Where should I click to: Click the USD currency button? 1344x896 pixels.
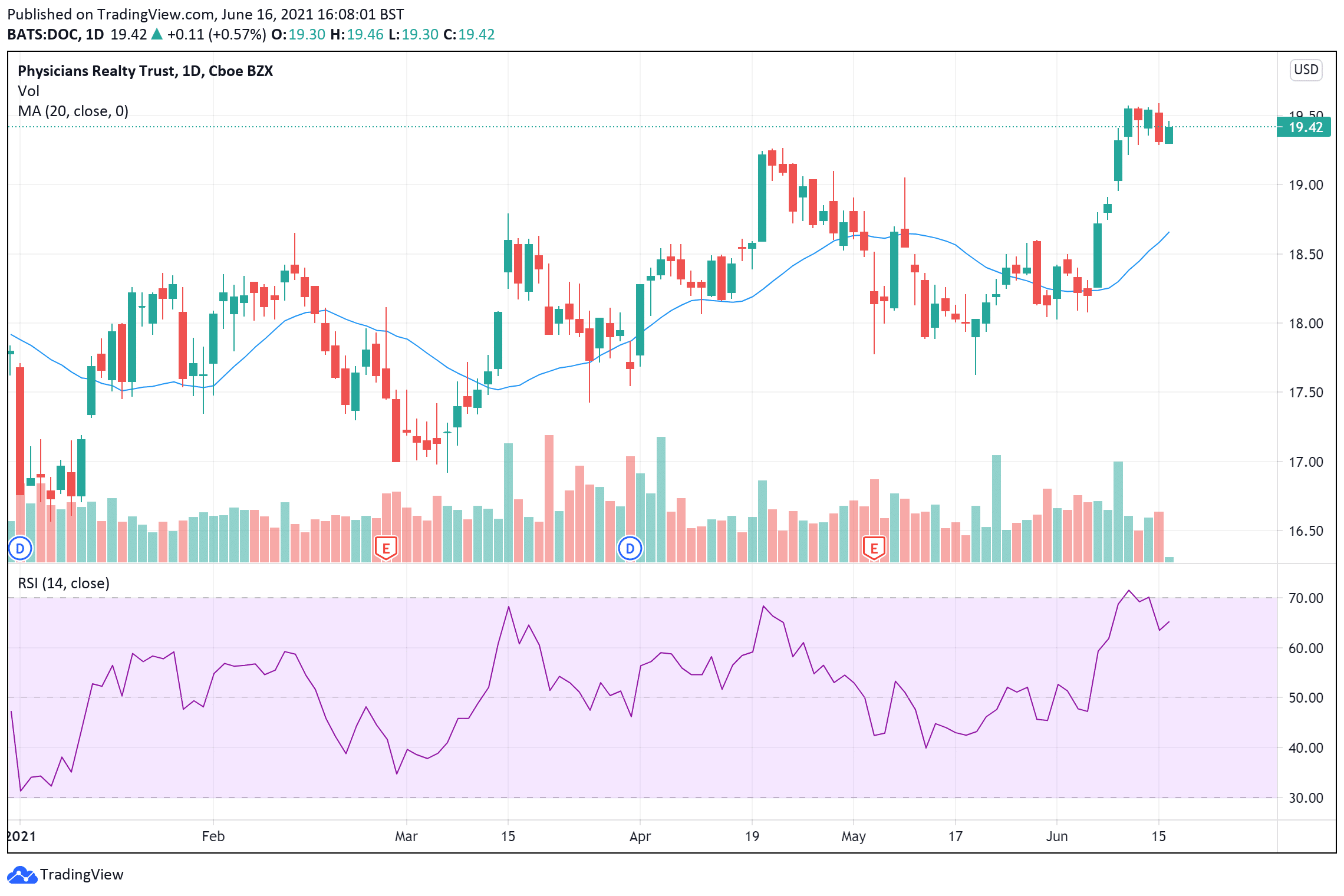coord(1306,70)
